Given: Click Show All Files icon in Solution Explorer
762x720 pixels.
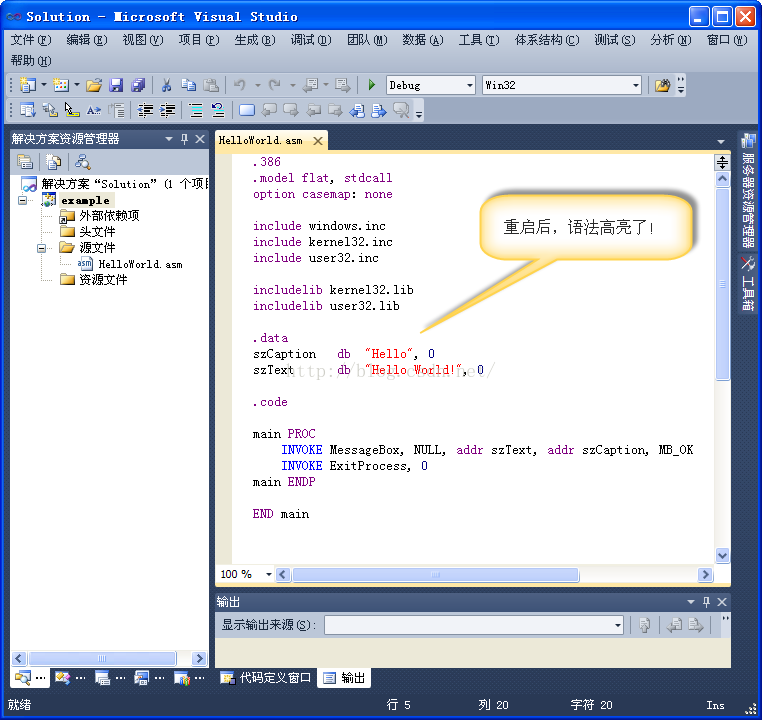Looking at the screenshot, I should pyautogui.click(x=53, y=162).
